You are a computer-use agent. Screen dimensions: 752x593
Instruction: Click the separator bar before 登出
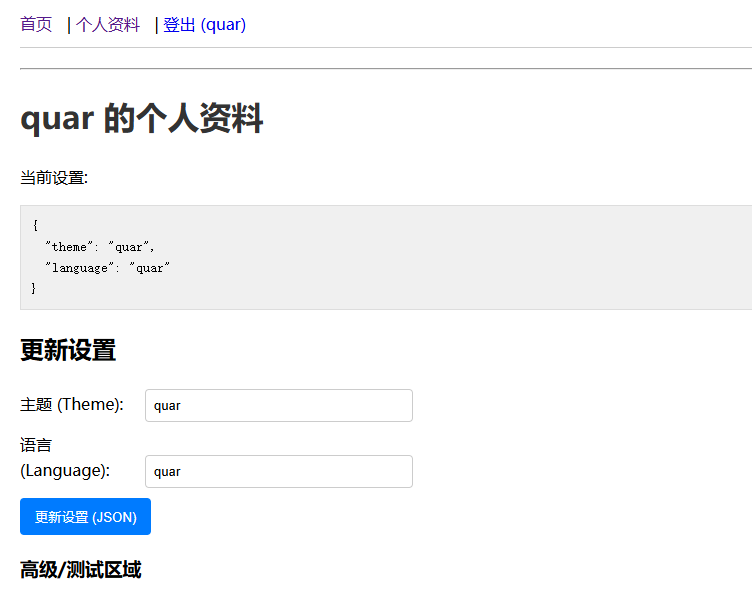tap(157, 25)
